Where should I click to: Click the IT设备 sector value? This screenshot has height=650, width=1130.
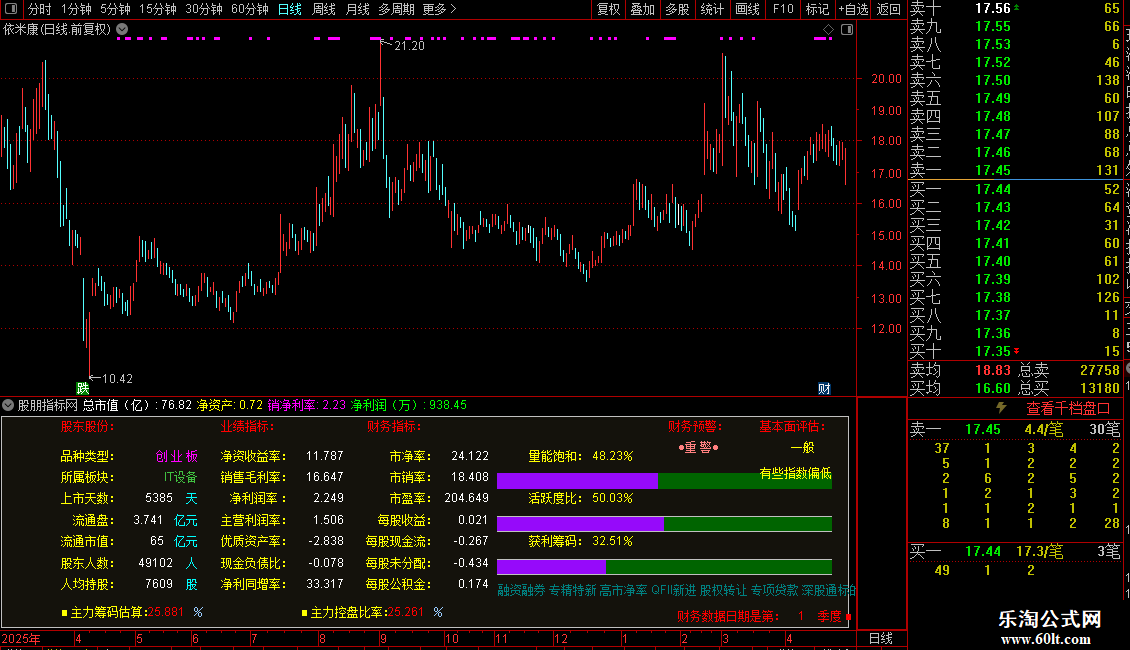point(180,477)
